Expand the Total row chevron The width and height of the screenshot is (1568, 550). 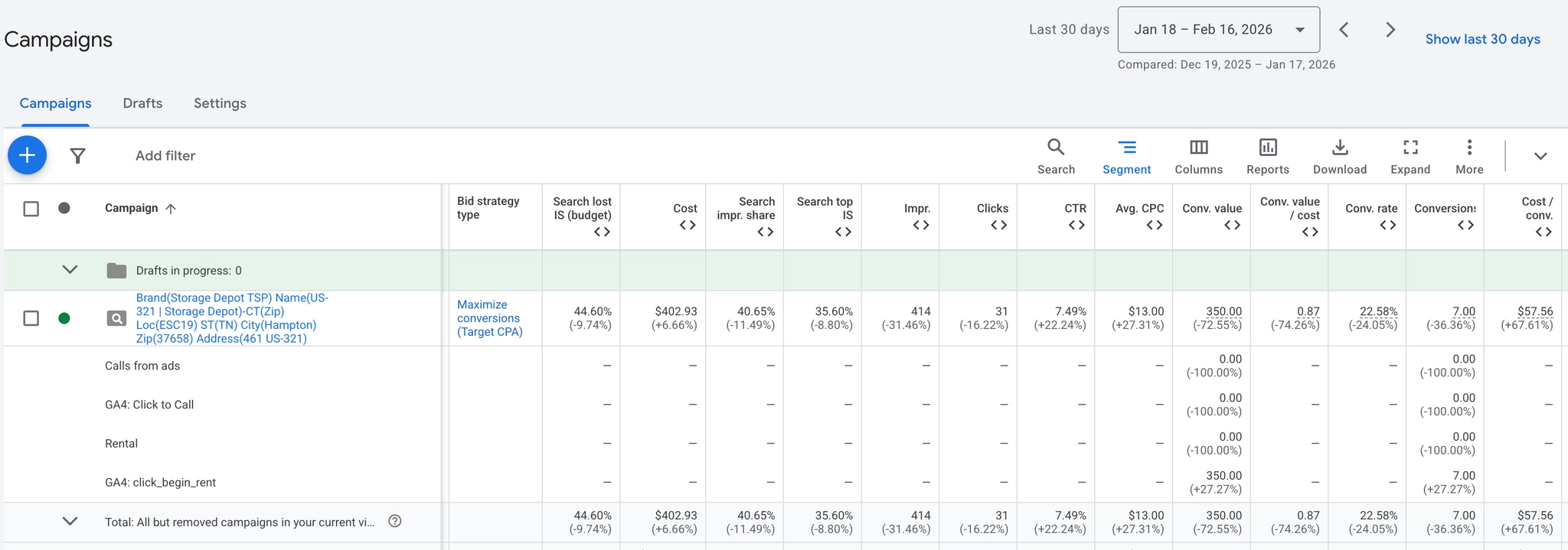(70, 521)
